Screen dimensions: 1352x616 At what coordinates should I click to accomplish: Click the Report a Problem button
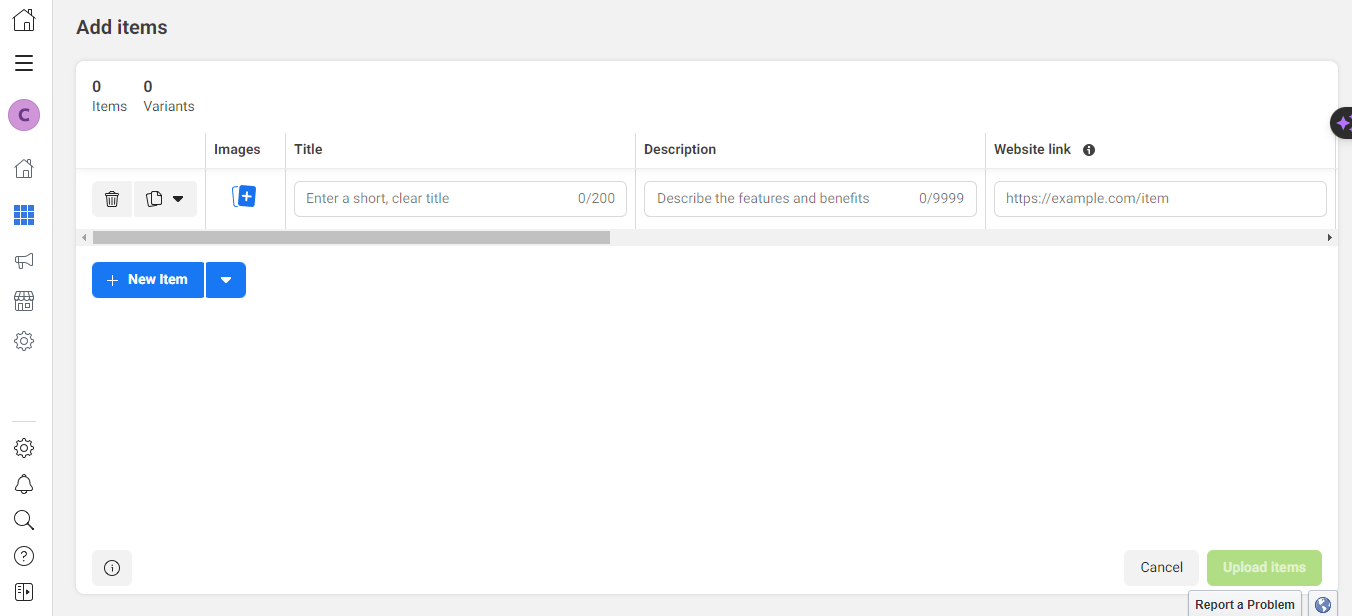click(x=1244, y=604)
